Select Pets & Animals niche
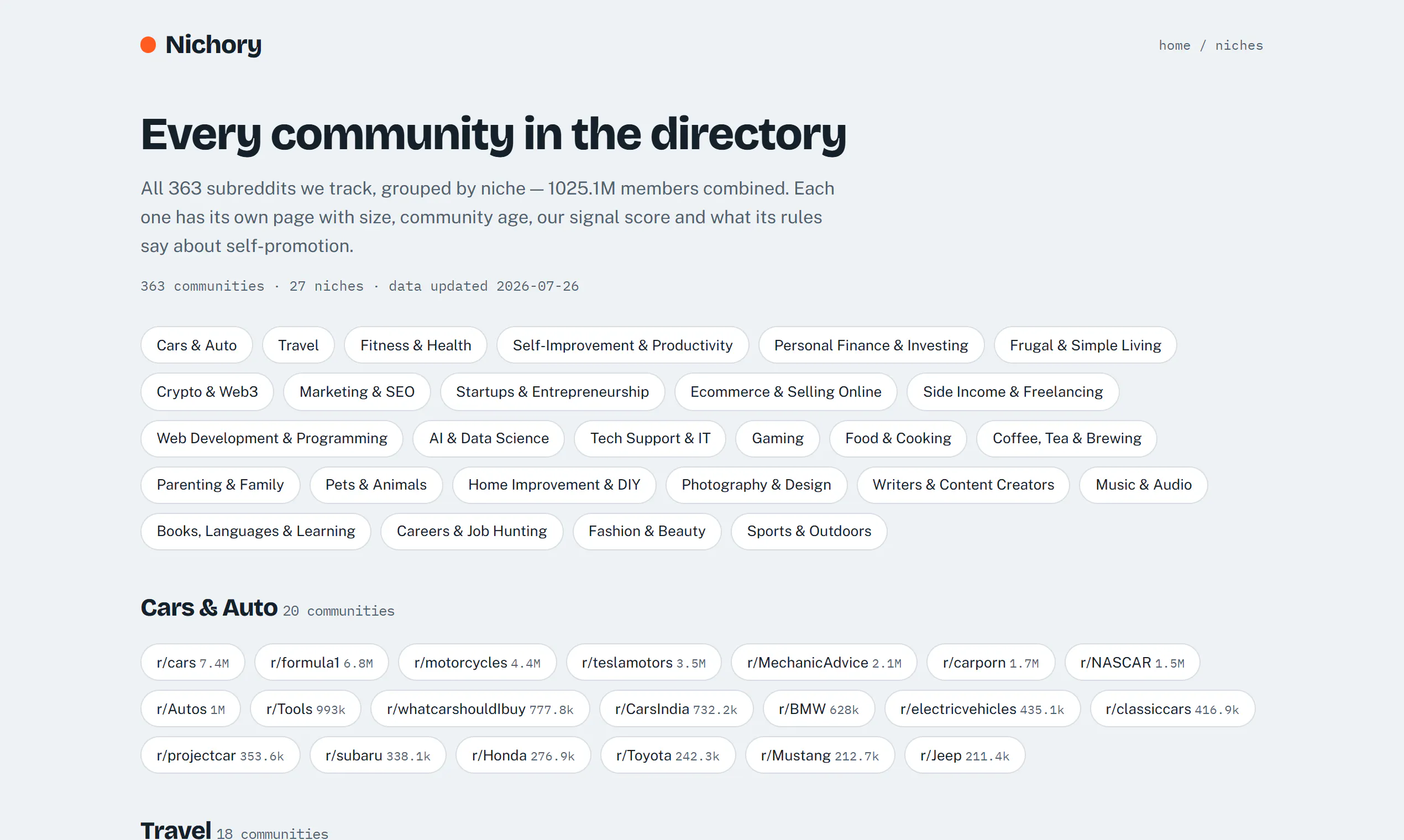The width and height of the screenshot is (1404, 840). 376,485
